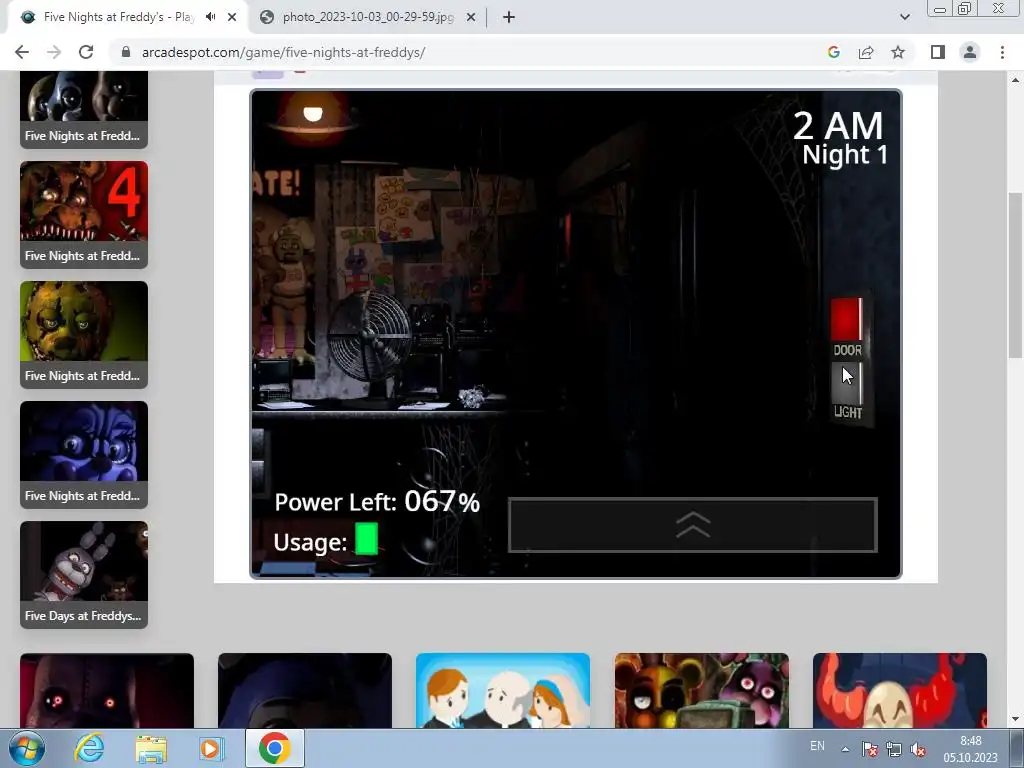Toggle the LIGHT button in game
Screen dimensions: 1024x768
[847, 384]
